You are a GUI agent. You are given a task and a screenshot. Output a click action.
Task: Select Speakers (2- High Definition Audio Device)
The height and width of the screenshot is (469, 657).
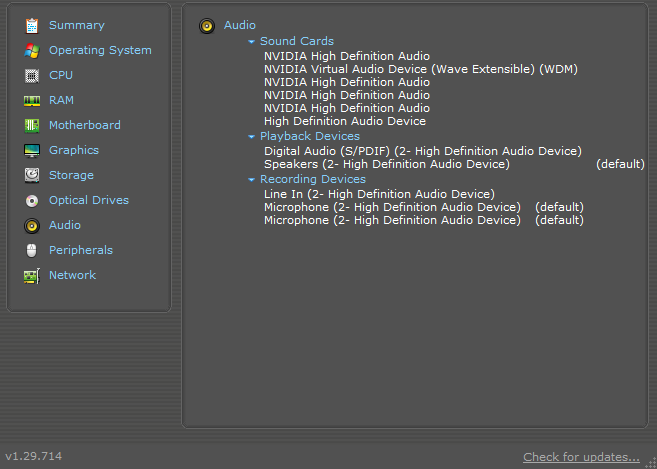(x=387, y=164)
